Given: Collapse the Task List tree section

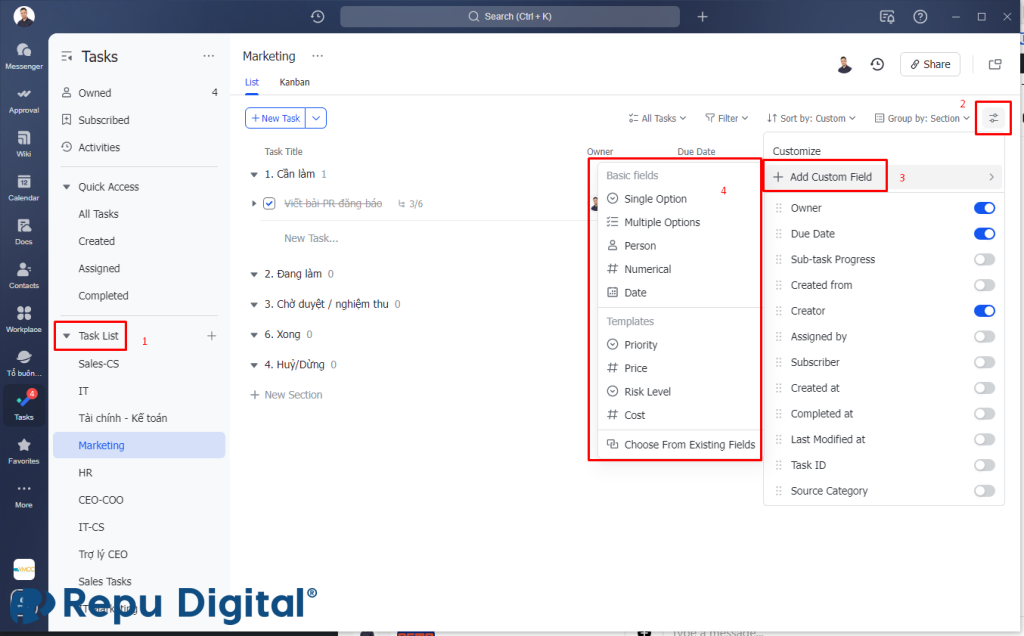Looking at the screenshot, I should pyautogui.click(x=66, y=336).
